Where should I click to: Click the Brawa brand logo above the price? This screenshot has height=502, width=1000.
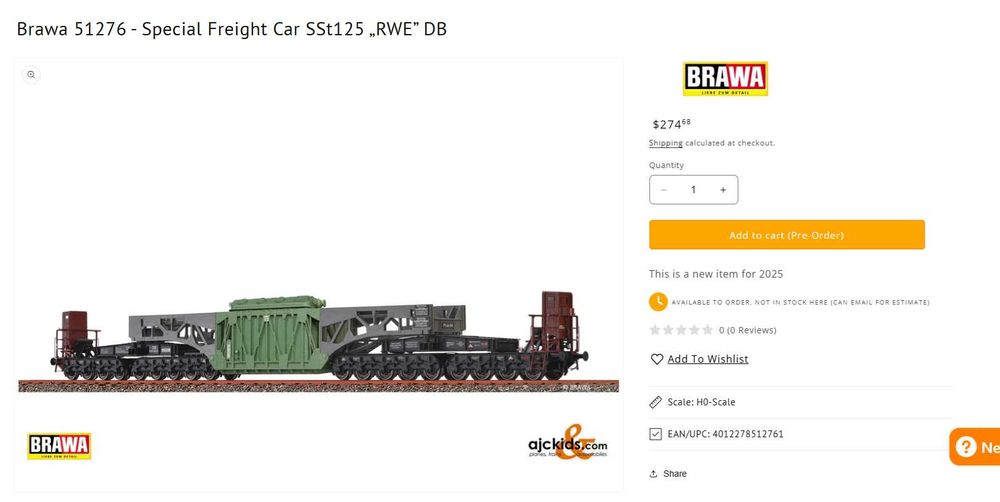(x=725, y=79)
